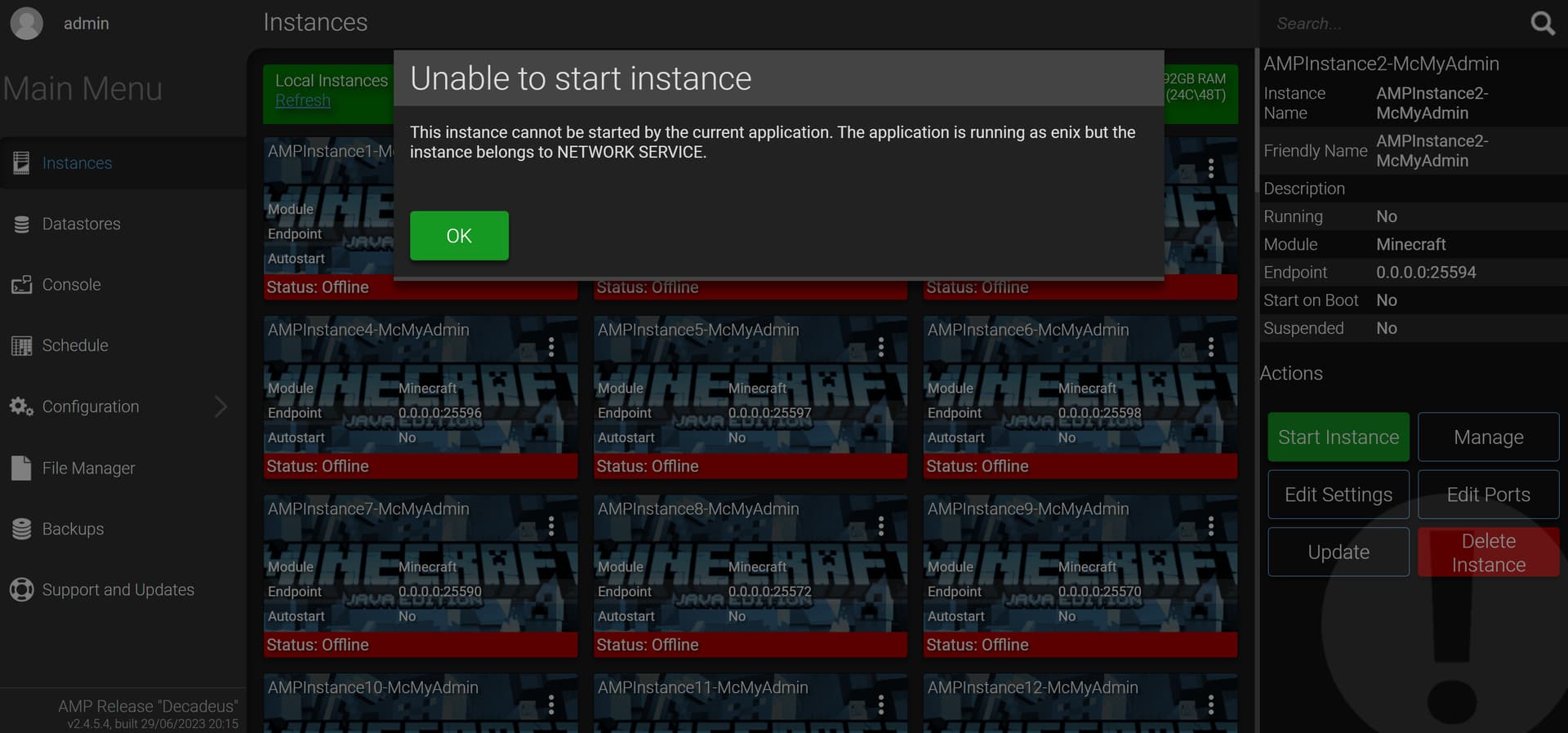The width and height of the screenshot is (1568, 733).
Task: Open the three-dot menu on AMPInstance8-McMyAdmin
Action: [x=881, y=526]
